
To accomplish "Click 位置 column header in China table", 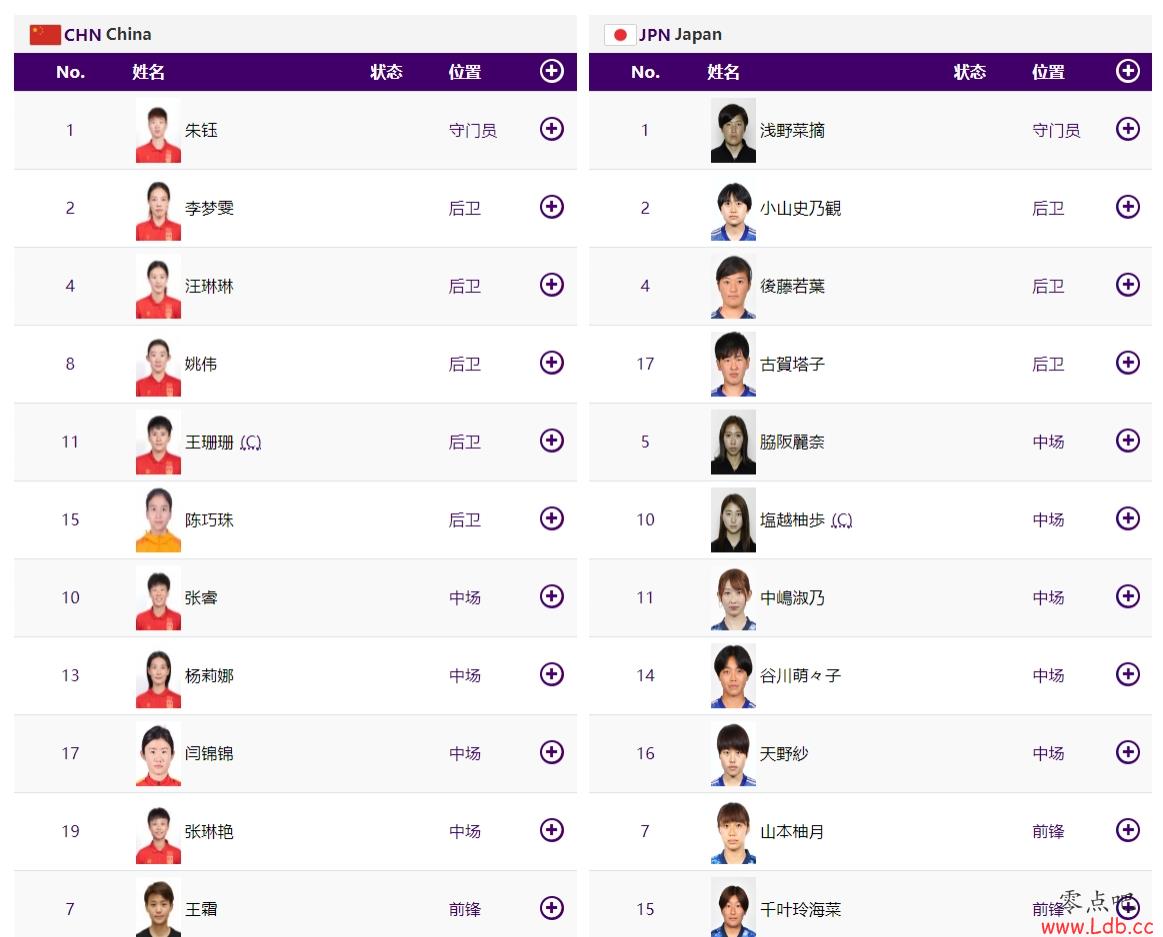I will coord(465,72).
